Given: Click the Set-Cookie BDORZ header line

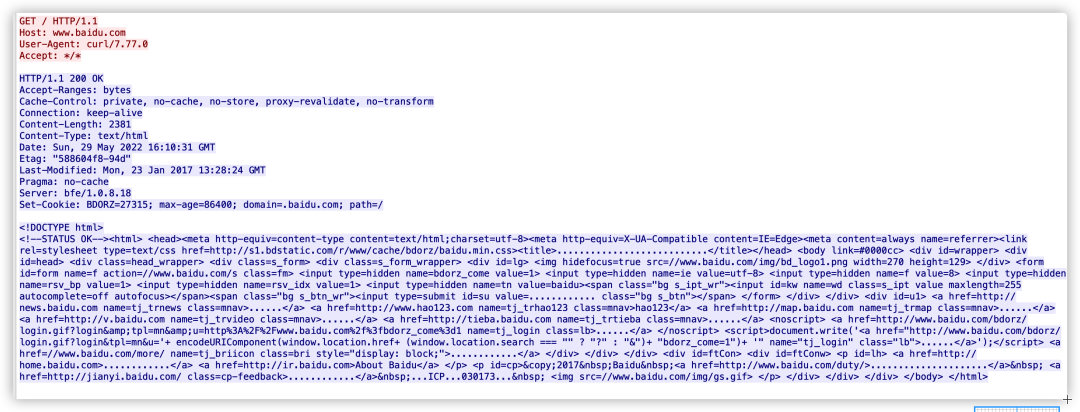Looking at the screenshot, I should click(x=201, y=205).
